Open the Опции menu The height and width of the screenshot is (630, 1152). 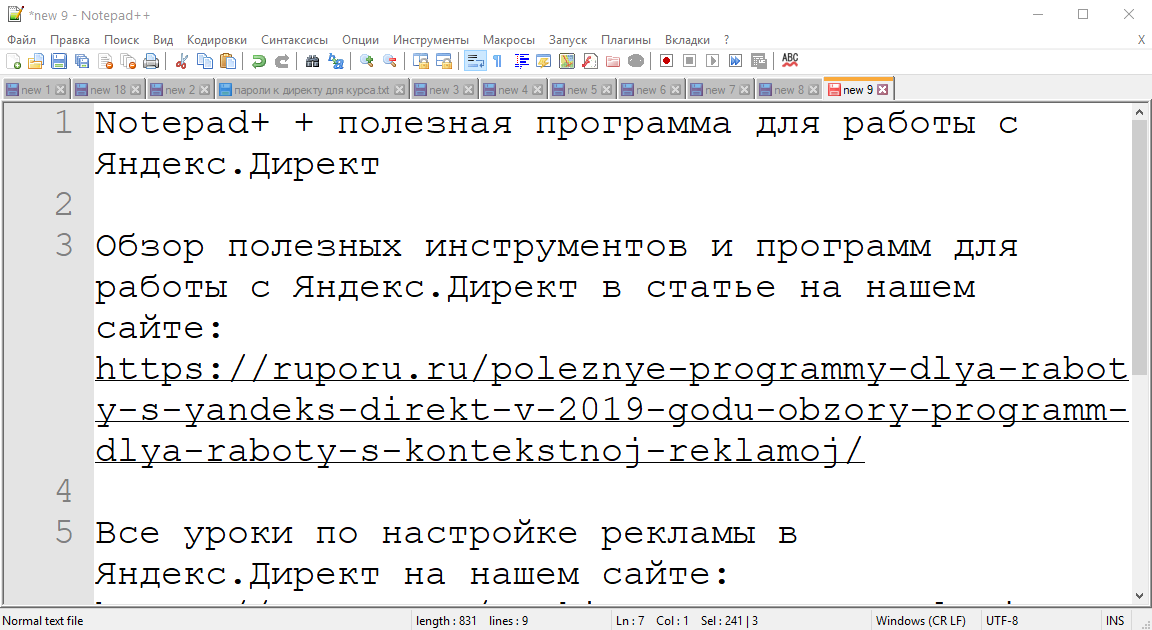coord(361,40)
